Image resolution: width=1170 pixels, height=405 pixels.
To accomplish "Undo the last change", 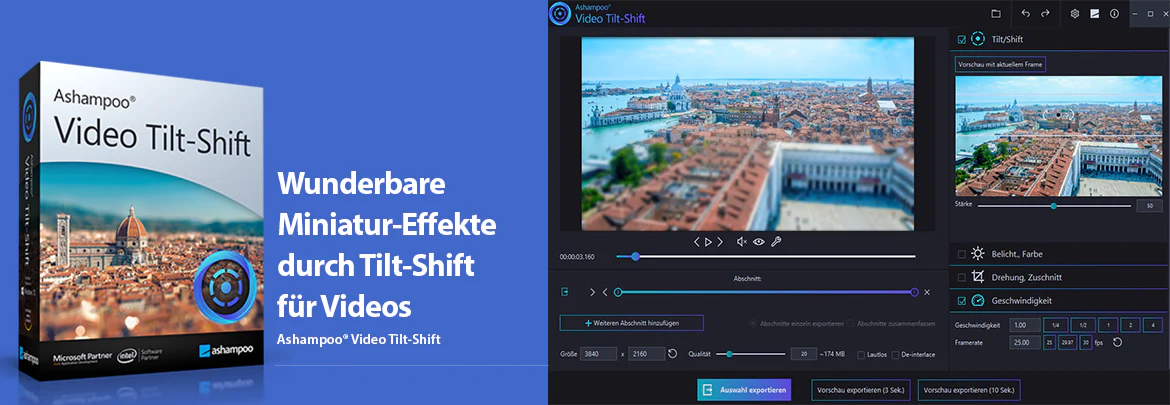I will (x=1025, y=13).
